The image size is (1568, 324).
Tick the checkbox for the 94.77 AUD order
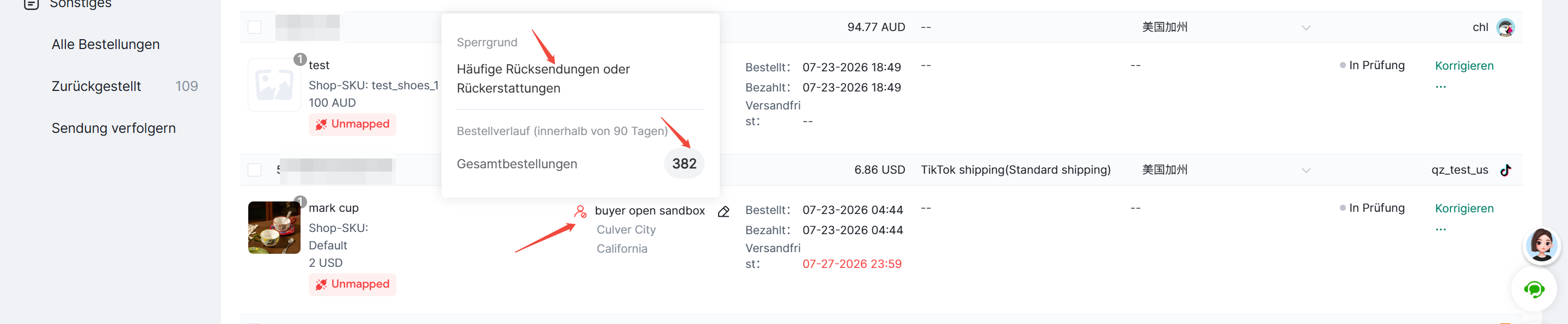254,27
